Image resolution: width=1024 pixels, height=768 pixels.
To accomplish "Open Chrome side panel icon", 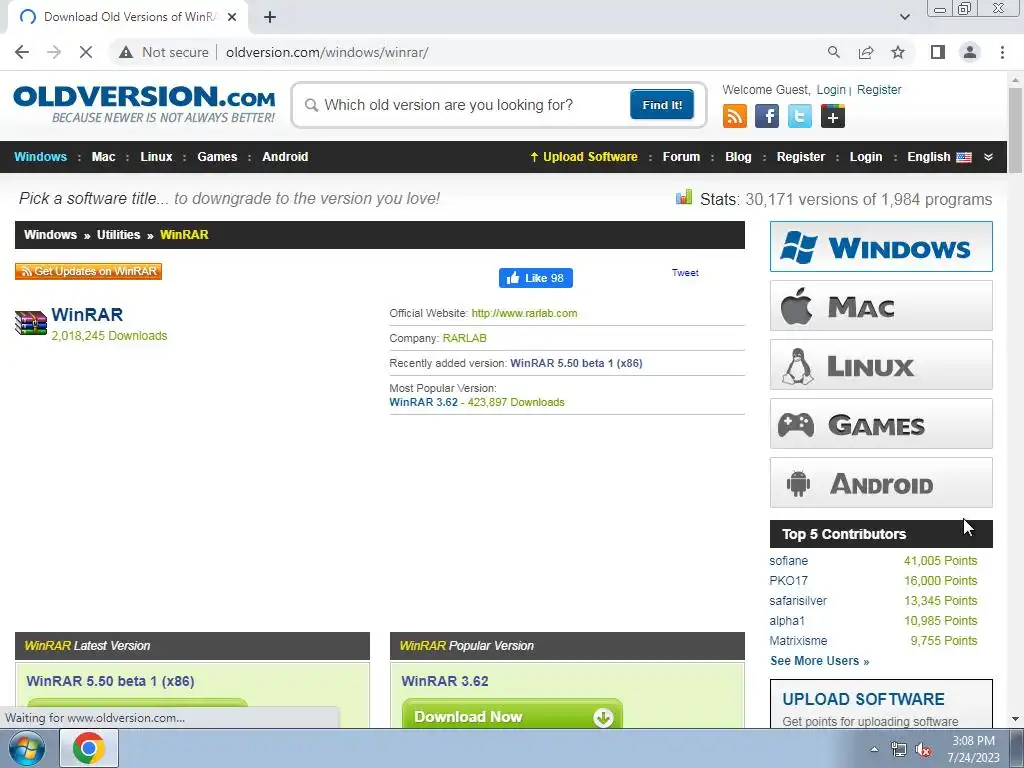I will [x=938, y=52].
